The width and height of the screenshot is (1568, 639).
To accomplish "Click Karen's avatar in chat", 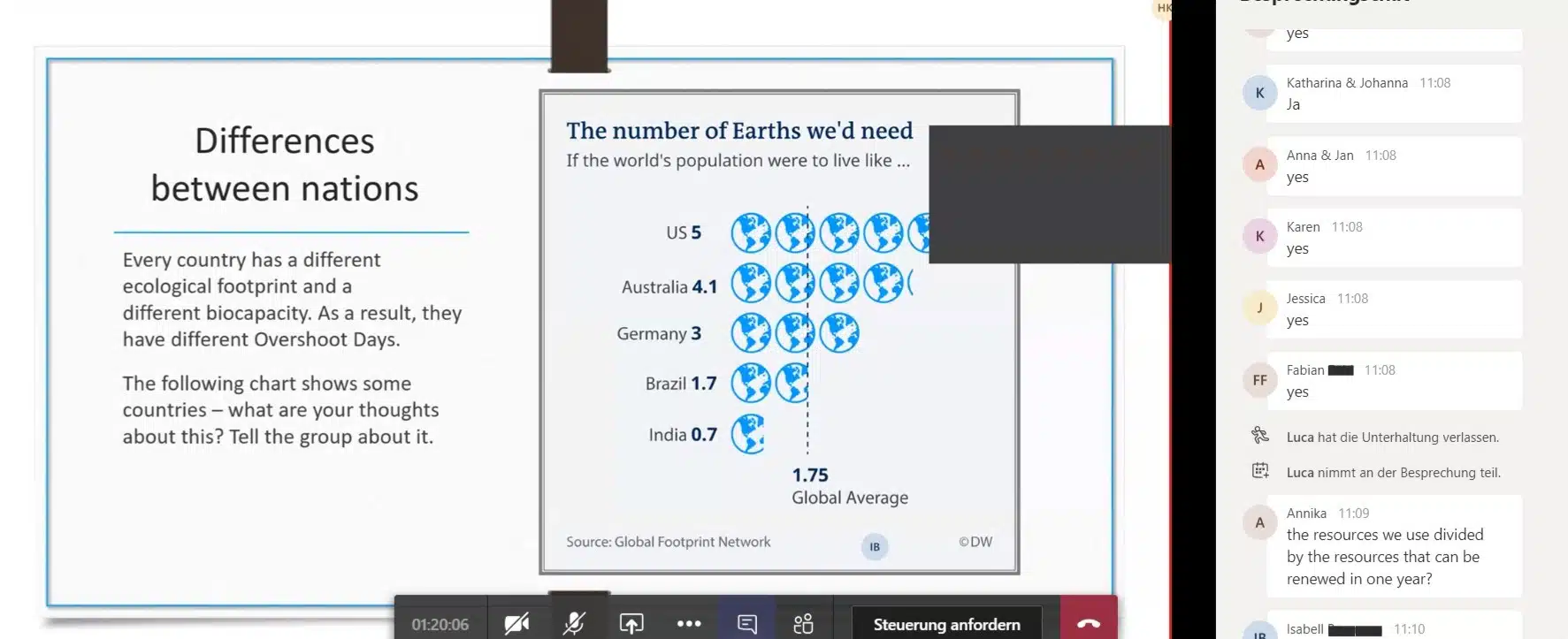I will (x=1259, y=236).
